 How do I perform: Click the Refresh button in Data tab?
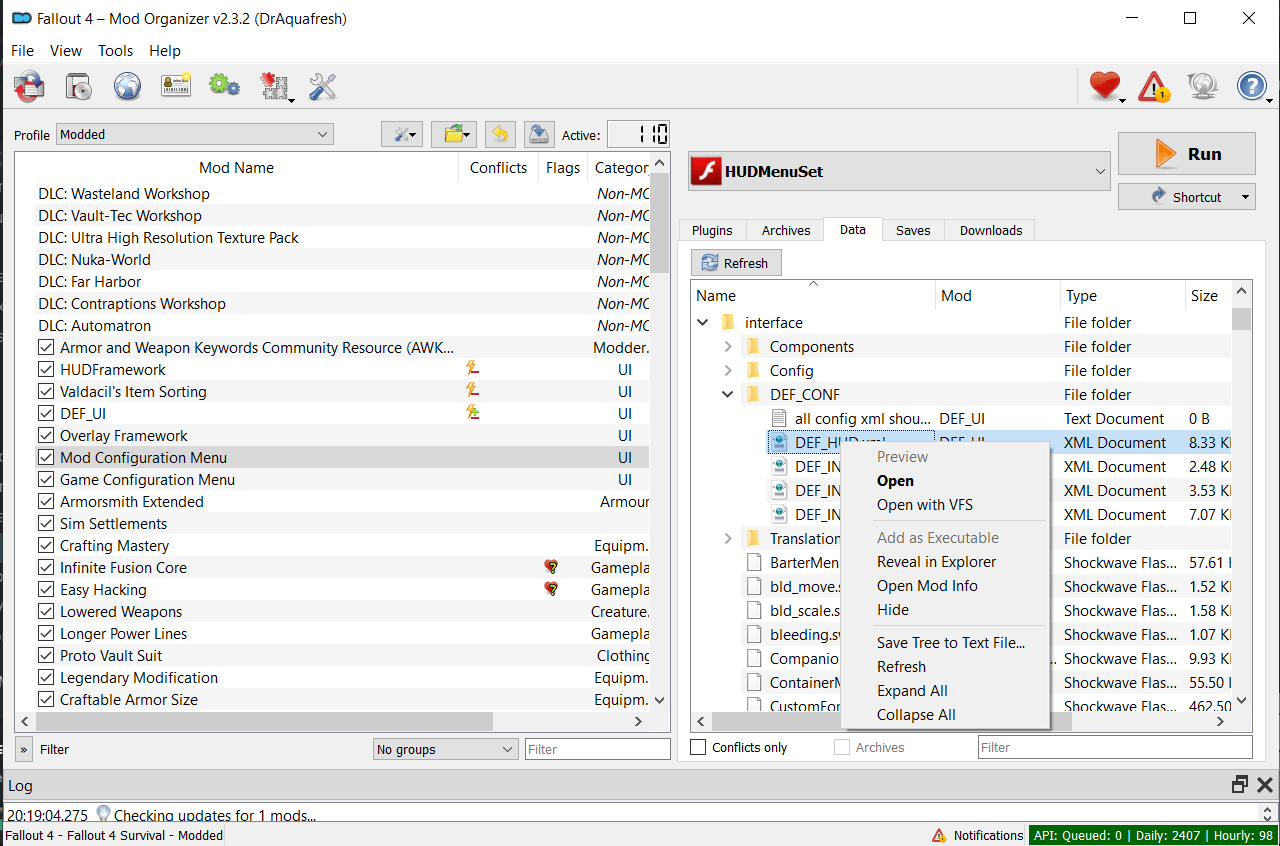(x=736, y=263)
